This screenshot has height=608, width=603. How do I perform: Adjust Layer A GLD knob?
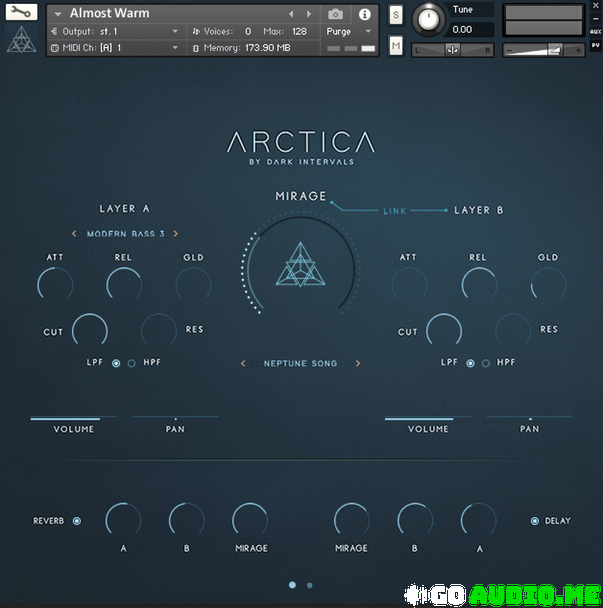[193, 285]
